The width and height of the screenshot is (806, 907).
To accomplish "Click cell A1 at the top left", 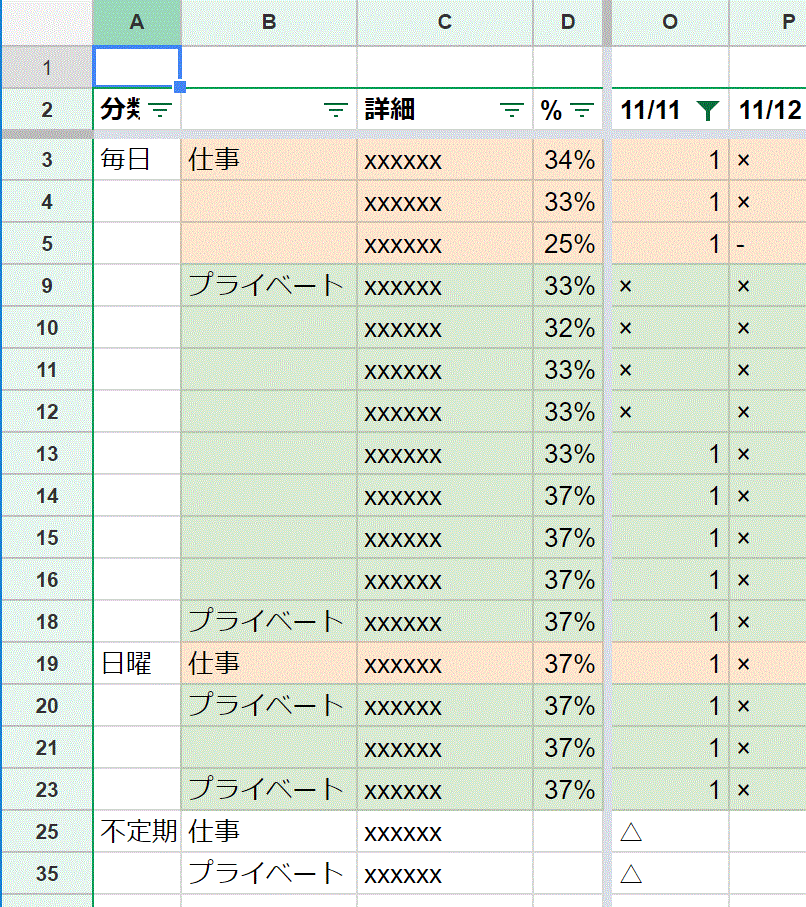I will click(x=136, y=66).
